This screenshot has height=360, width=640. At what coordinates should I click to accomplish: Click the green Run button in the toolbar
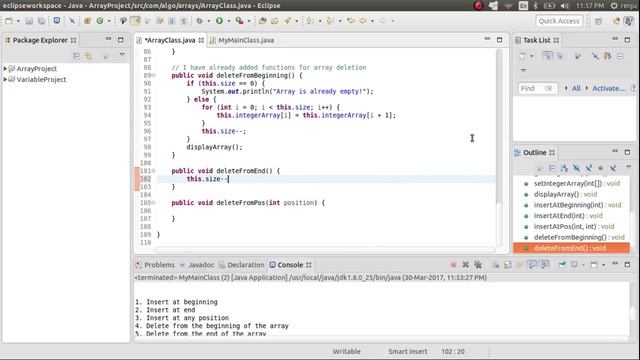(x=219, y=21)
